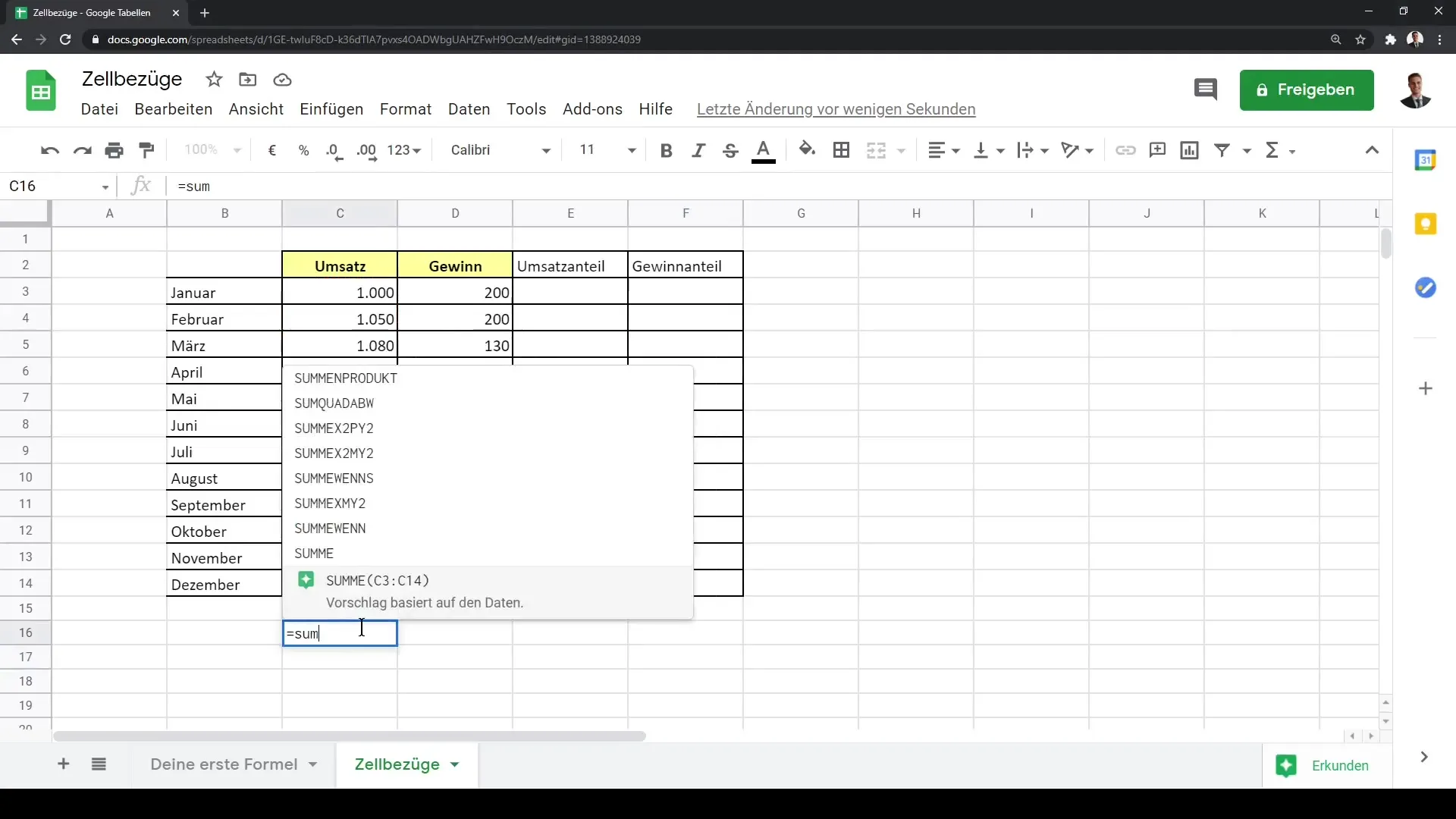Image resolution: width=1456 pixels, height=819 pixels.
Task: Select the Paint format tool
Action: [146, 150]
